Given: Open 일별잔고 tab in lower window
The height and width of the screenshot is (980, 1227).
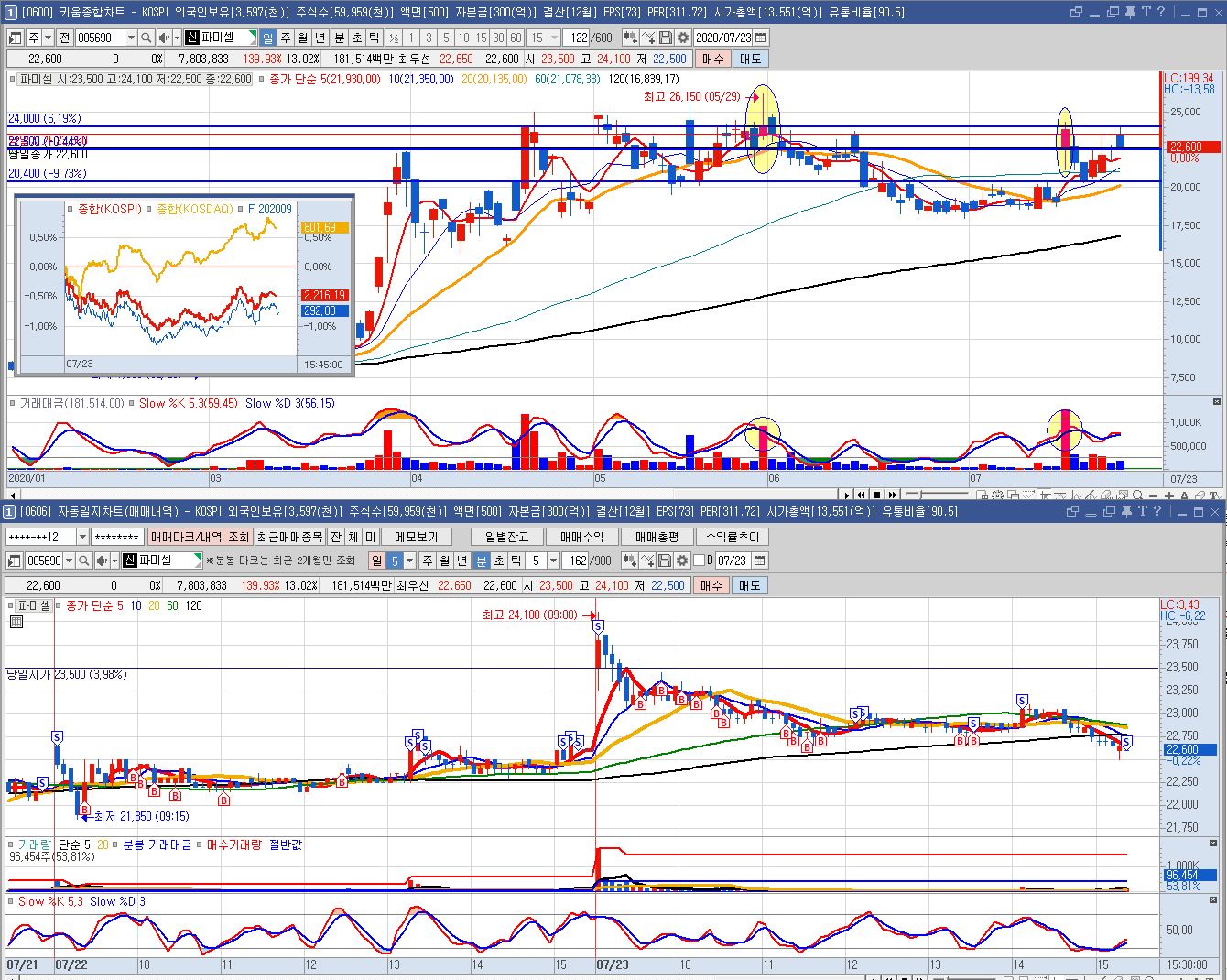Looking at the screenshot, I should [507, 537].
